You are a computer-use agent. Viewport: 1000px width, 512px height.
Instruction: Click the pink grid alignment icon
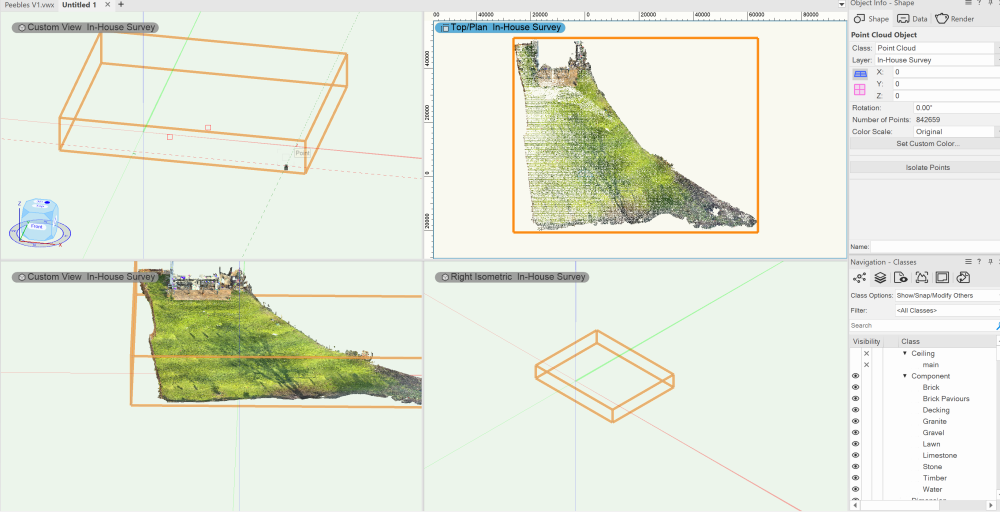(859, 90)
